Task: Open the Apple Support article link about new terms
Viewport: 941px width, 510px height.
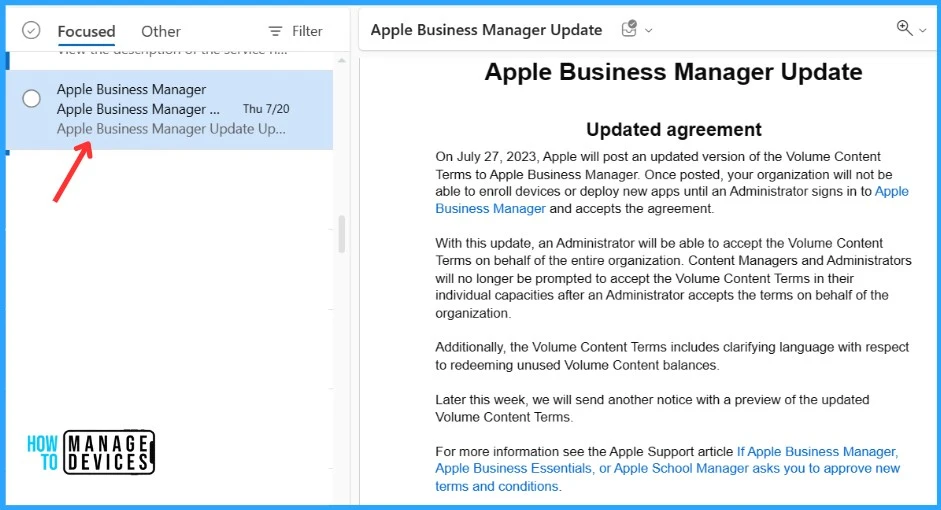Action: pyautogui.click(x=667, y=469)
